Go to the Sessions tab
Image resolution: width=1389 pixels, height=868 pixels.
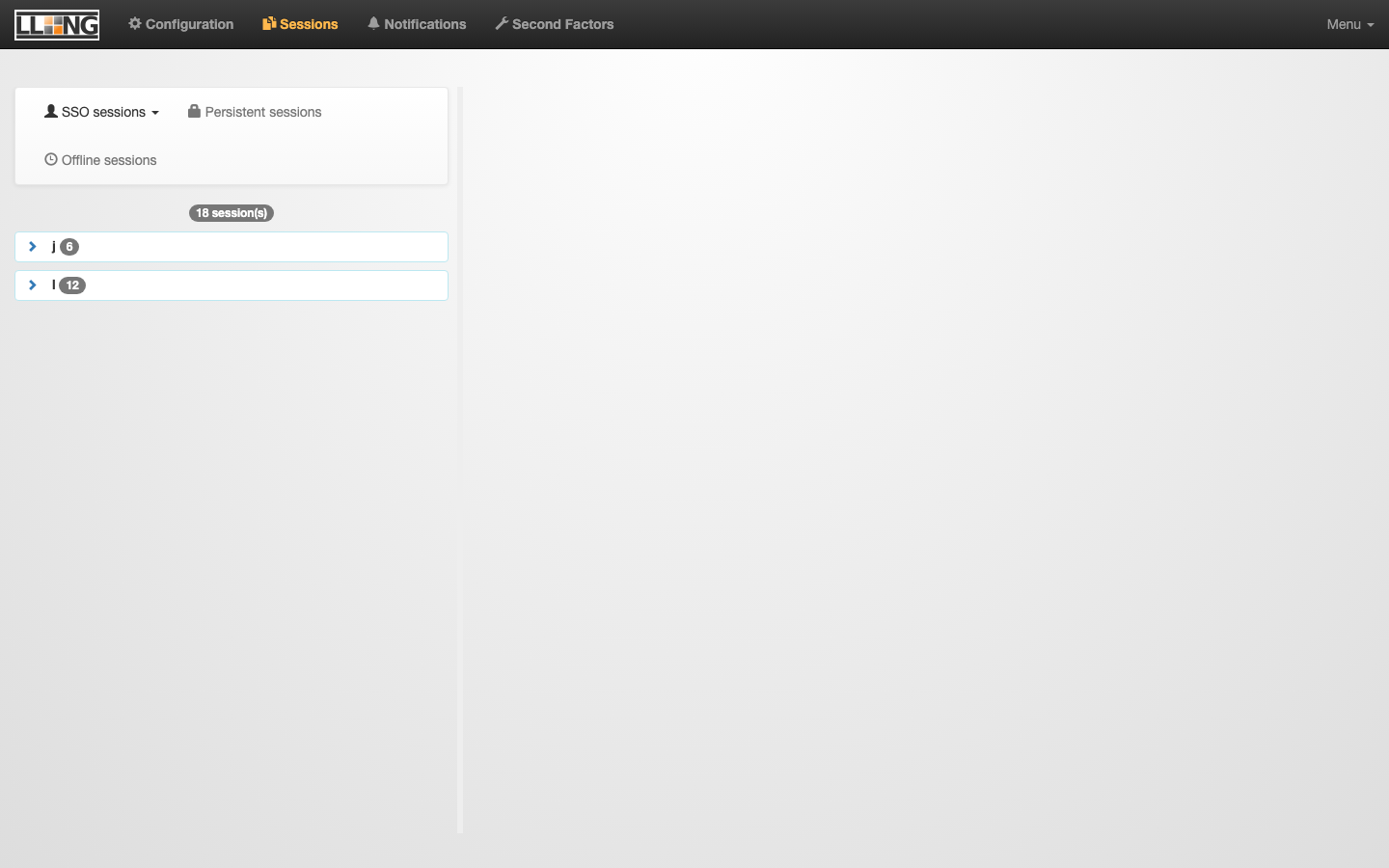tap(300, 24)
